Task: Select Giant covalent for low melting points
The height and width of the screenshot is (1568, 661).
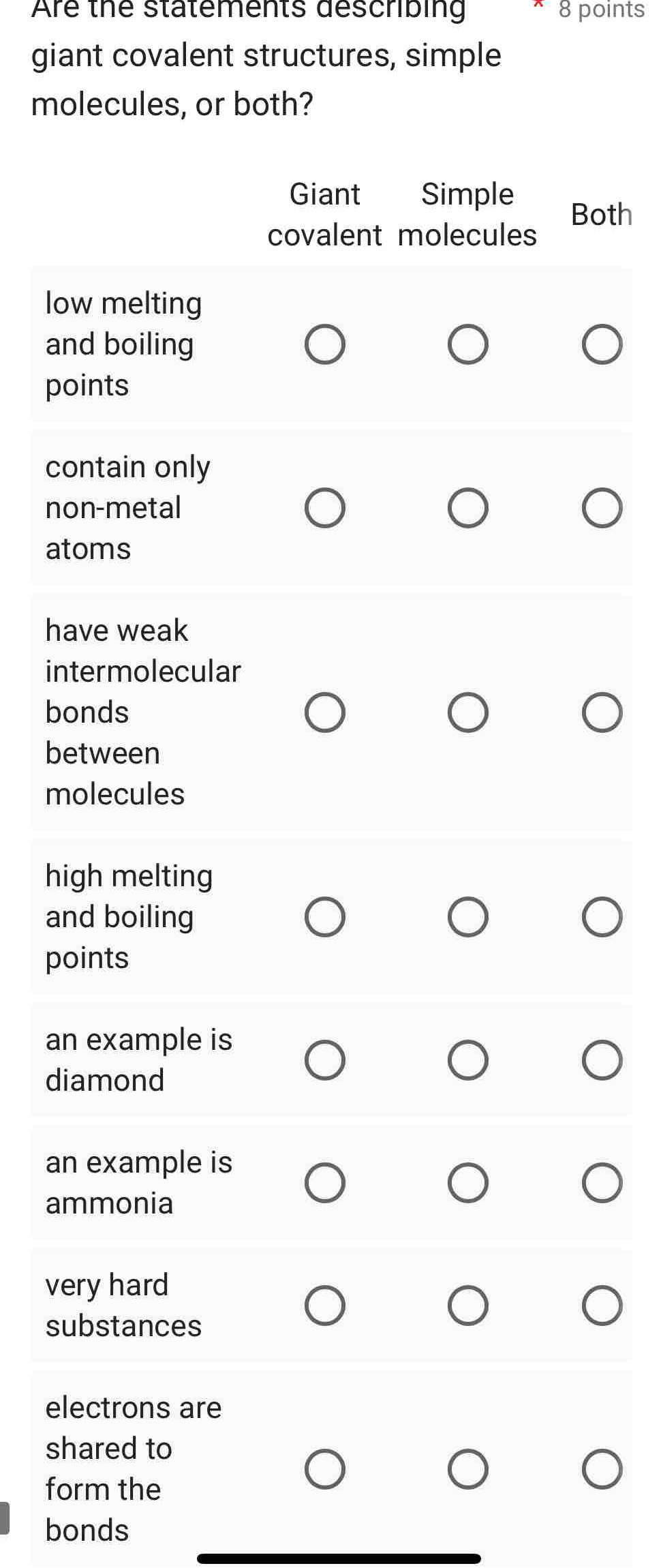Action: click(324, 344)
